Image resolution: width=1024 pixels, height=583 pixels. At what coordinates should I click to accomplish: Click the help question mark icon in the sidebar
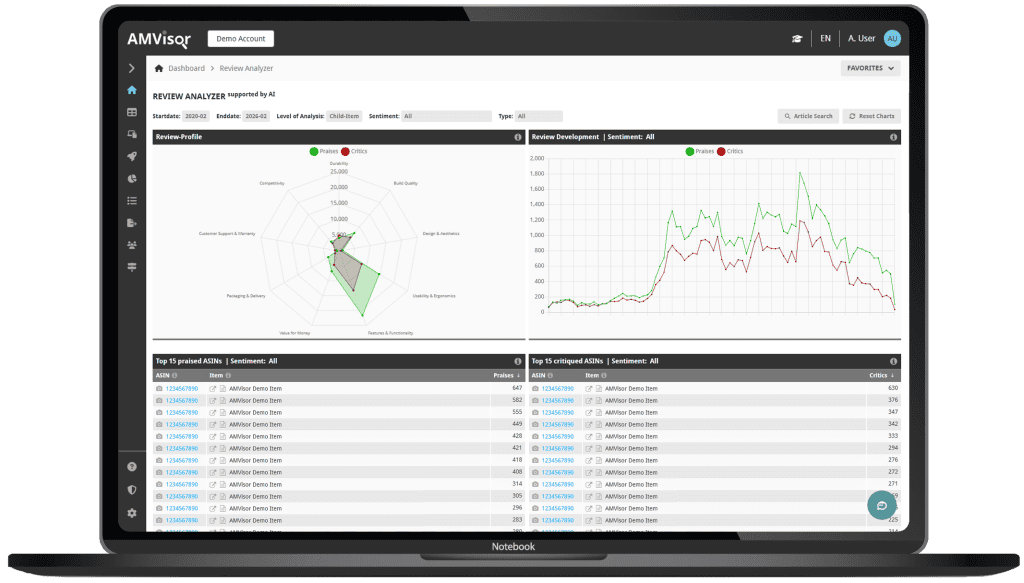coord(131,466)
